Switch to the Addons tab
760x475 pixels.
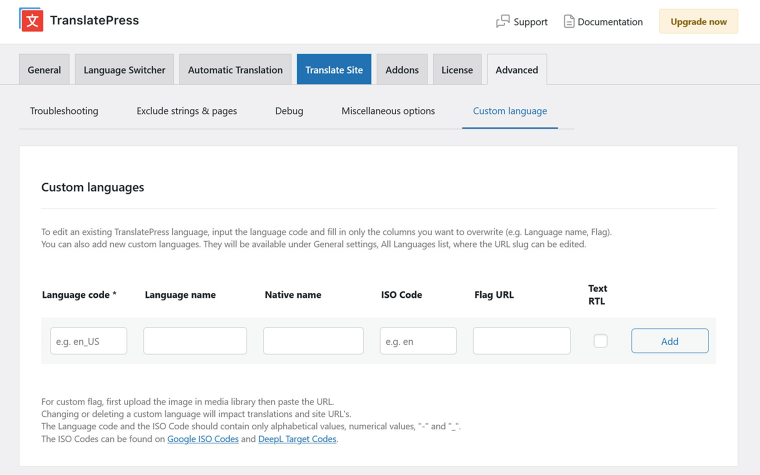(x=402, y=69)
